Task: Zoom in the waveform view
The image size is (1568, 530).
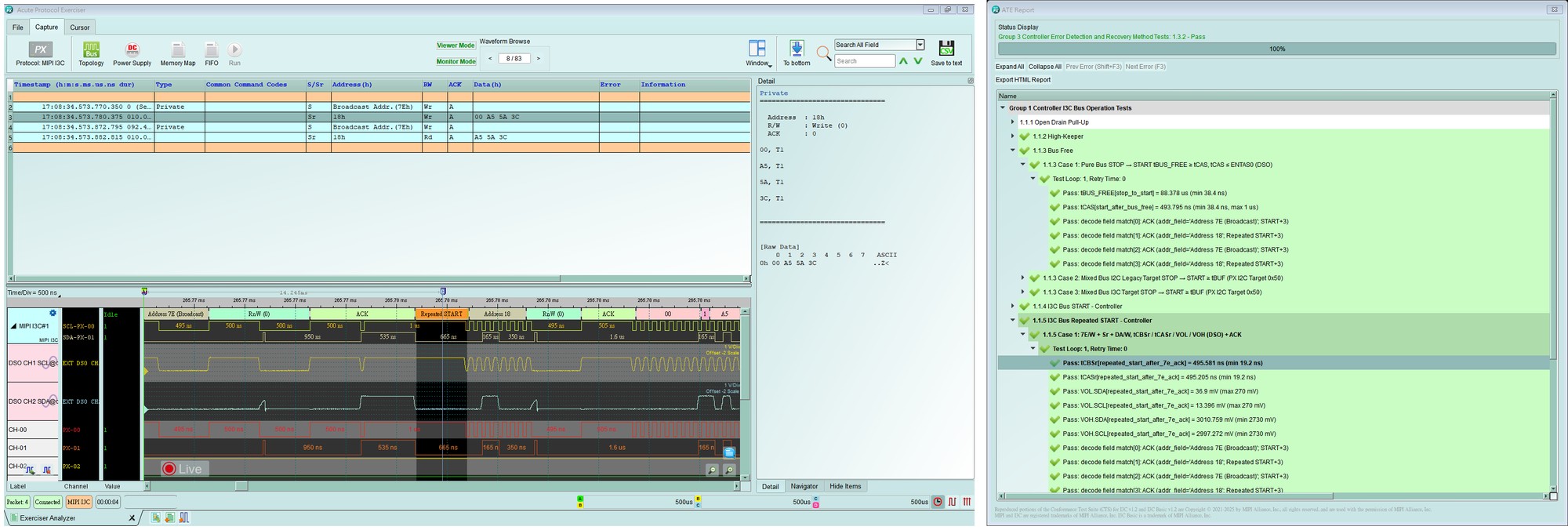Action: [730, 470]
